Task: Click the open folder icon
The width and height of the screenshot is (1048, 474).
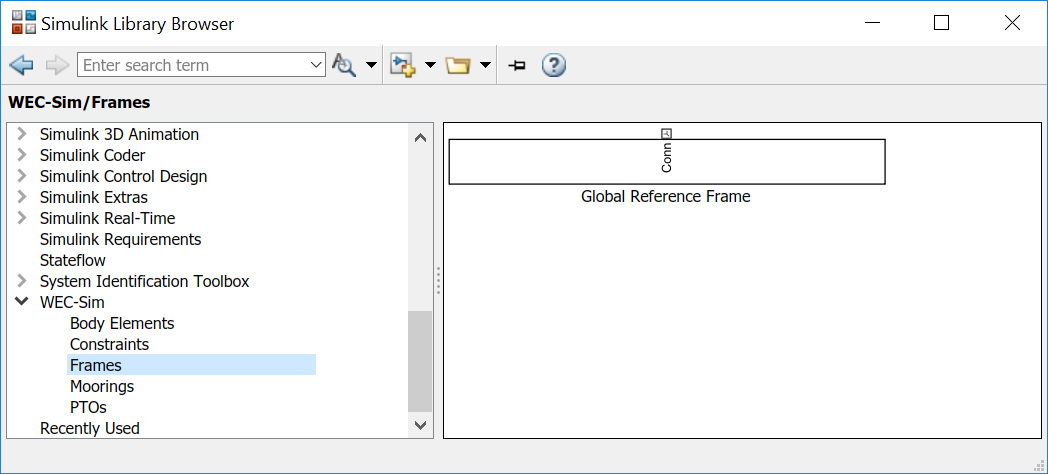Action: pyautogui.click(x=458, y=65)
